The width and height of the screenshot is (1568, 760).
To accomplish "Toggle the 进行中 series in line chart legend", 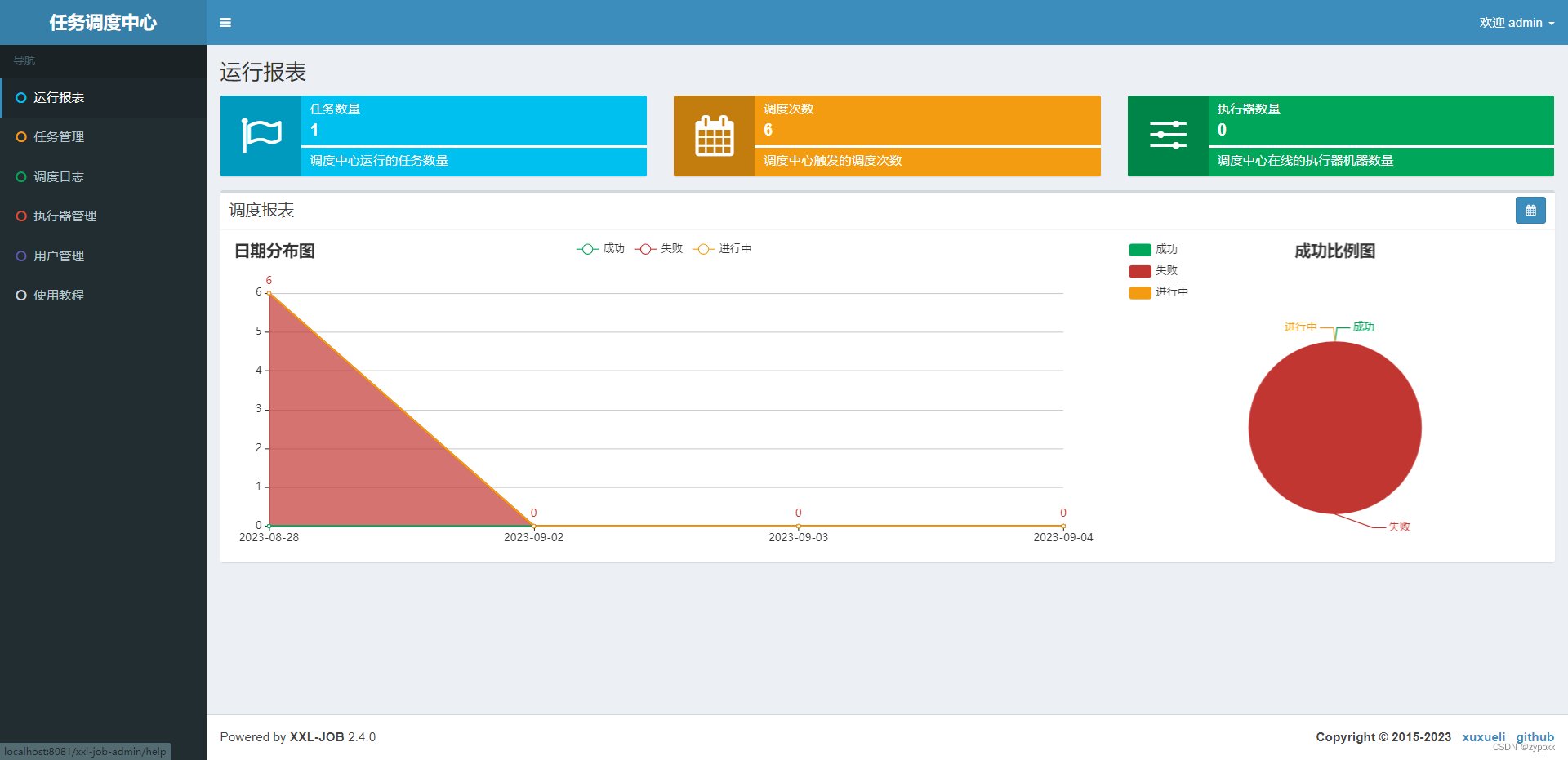I will [x=722, y=249].
